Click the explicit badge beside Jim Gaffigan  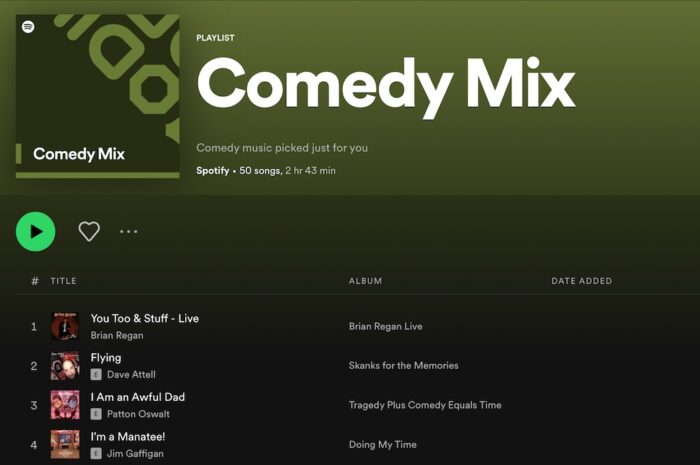[96, 453]
